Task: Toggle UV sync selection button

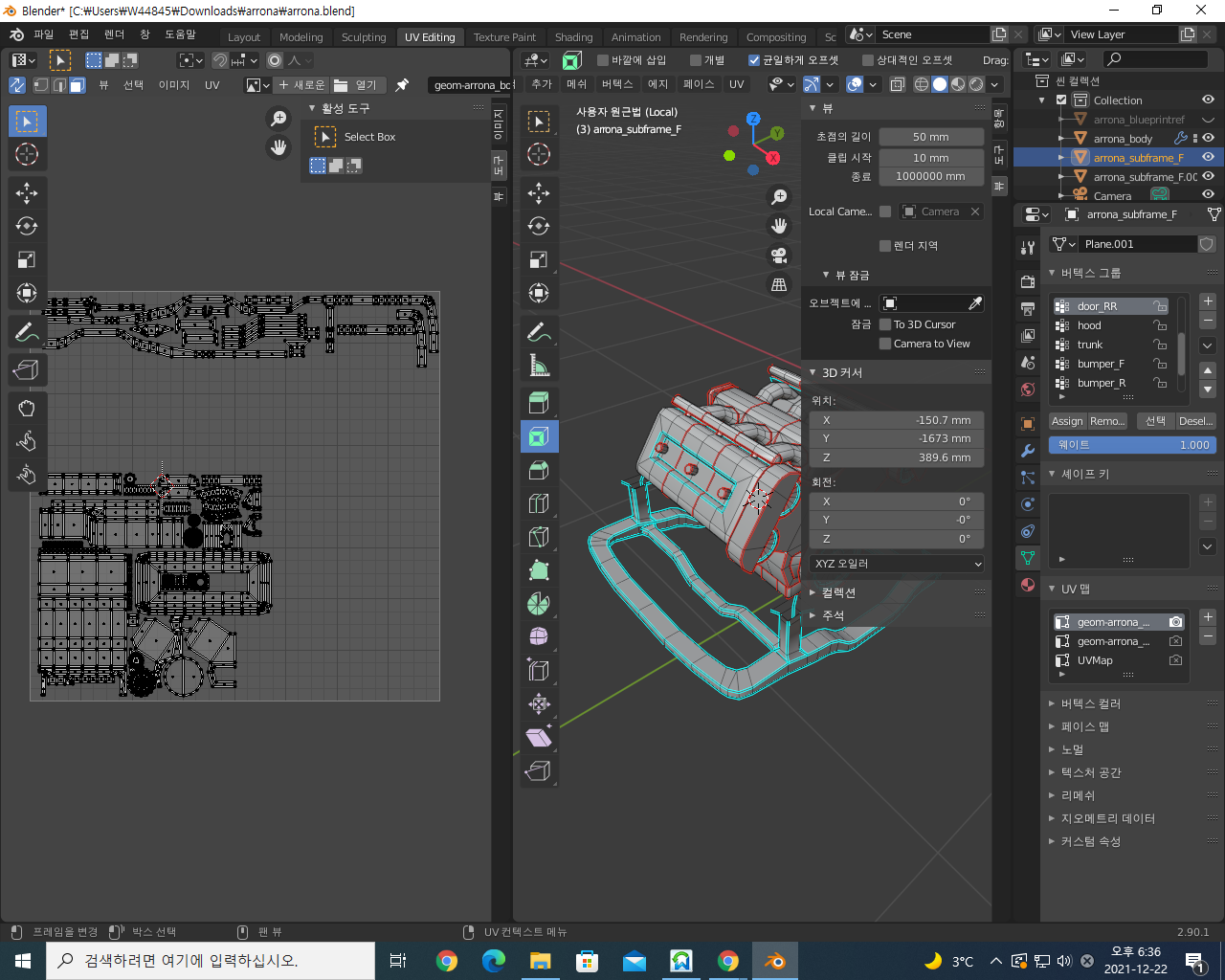Action: [x=17, y=85]
